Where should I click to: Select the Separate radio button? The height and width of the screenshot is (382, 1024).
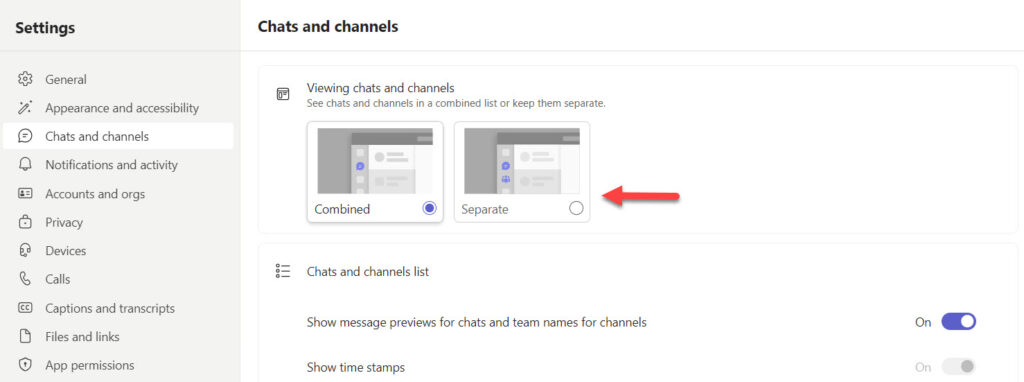point(576,208)
